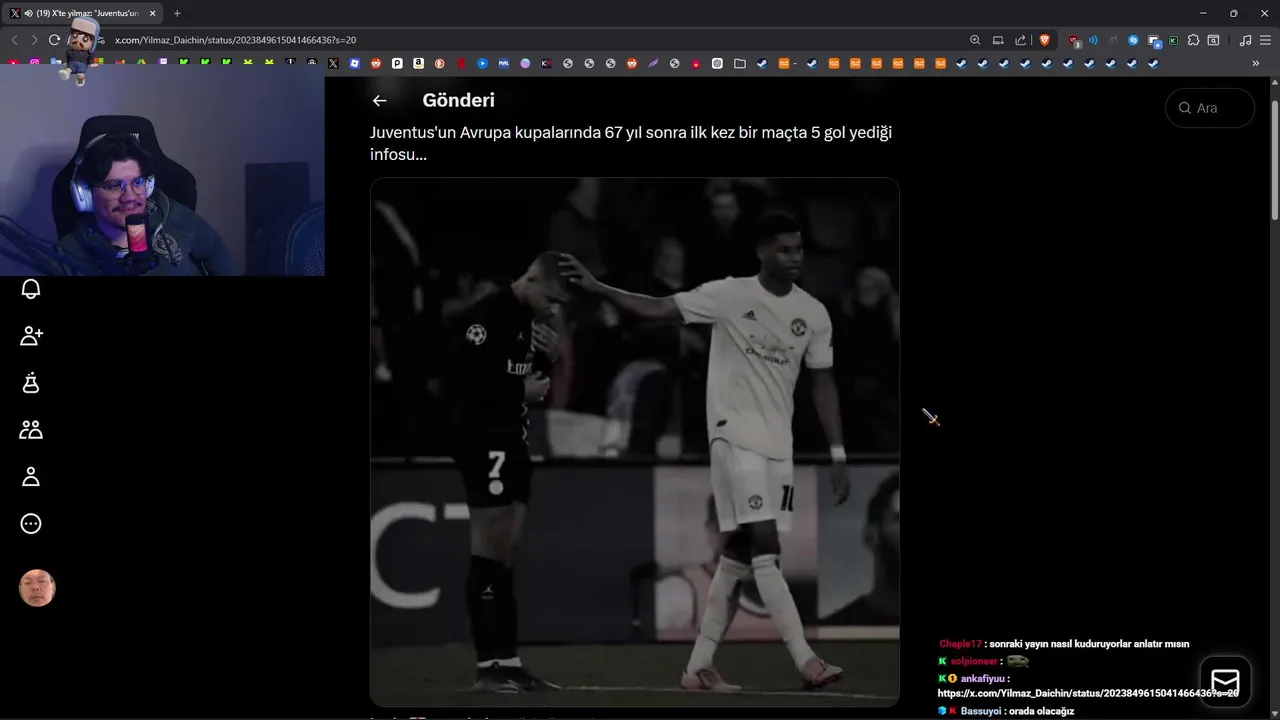The width and height of the screenshot is (1280, 720).
Task: Click the blue Shazam-style extension icon
Action: [x=1133, y=40]
